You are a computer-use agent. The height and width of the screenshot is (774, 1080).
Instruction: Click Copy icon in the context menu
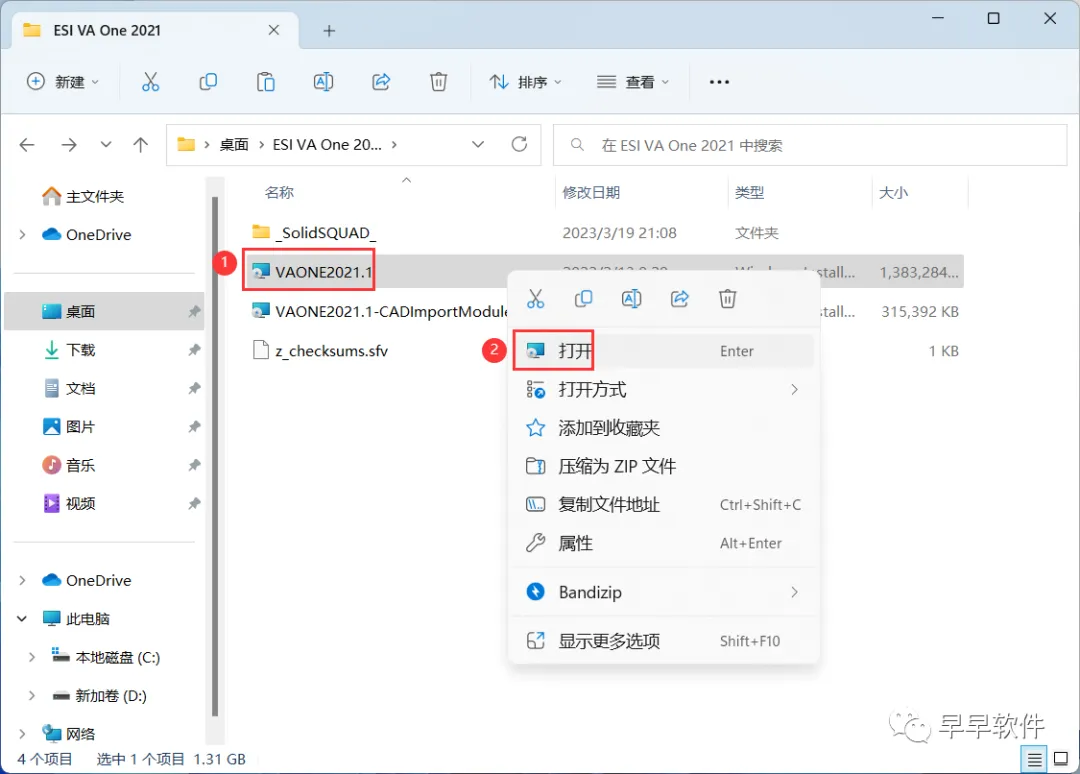pyautogui.click(x=583, y=299)
